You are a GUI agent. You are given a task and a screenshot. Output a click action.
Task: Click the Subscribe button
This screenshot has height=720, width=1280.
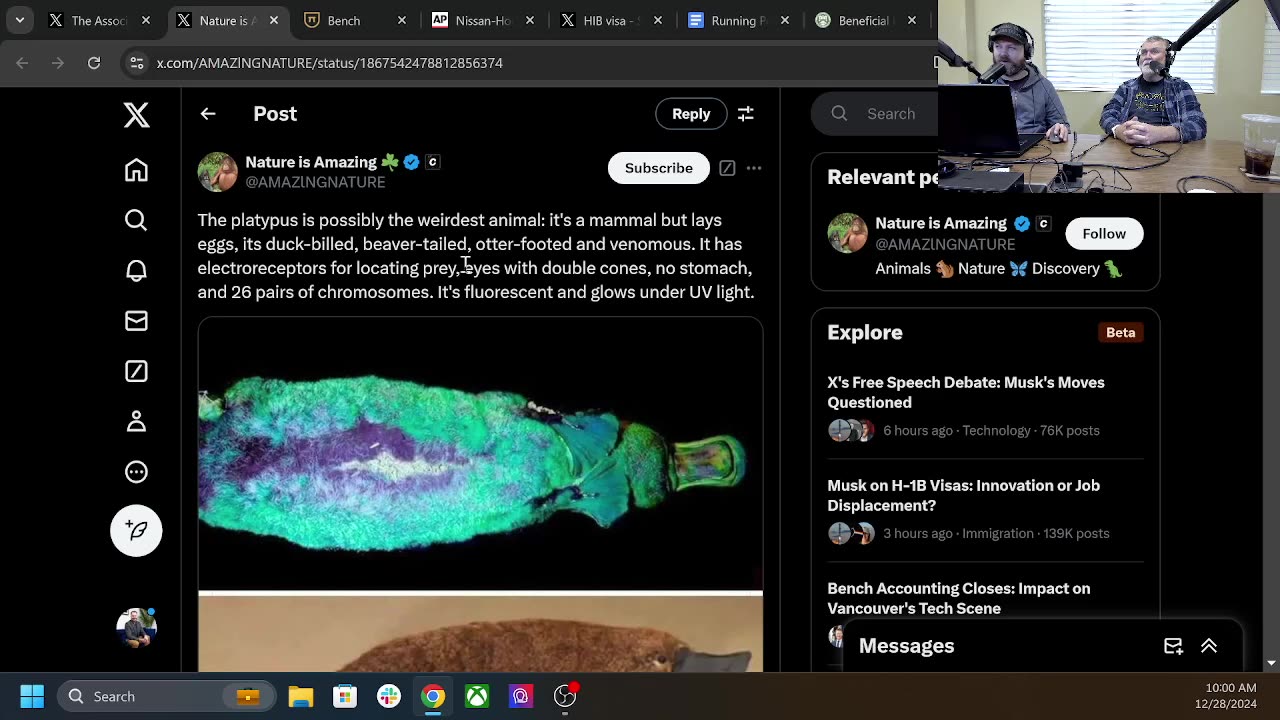point(658,168)
